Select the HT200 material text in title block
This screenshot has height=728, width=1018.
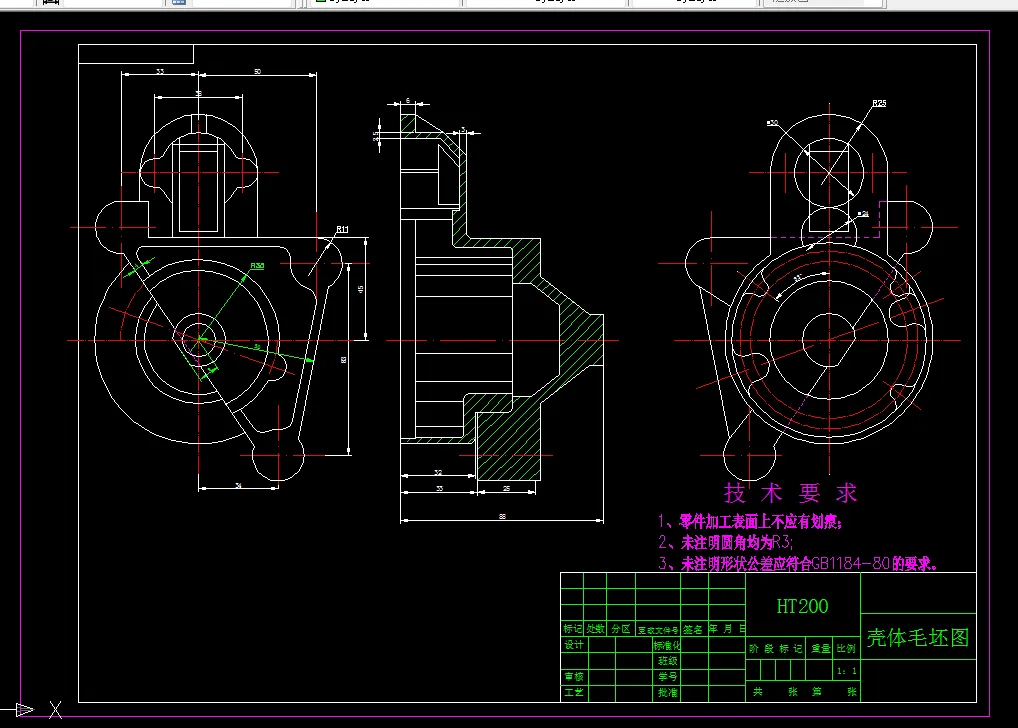tap(802, 607)
